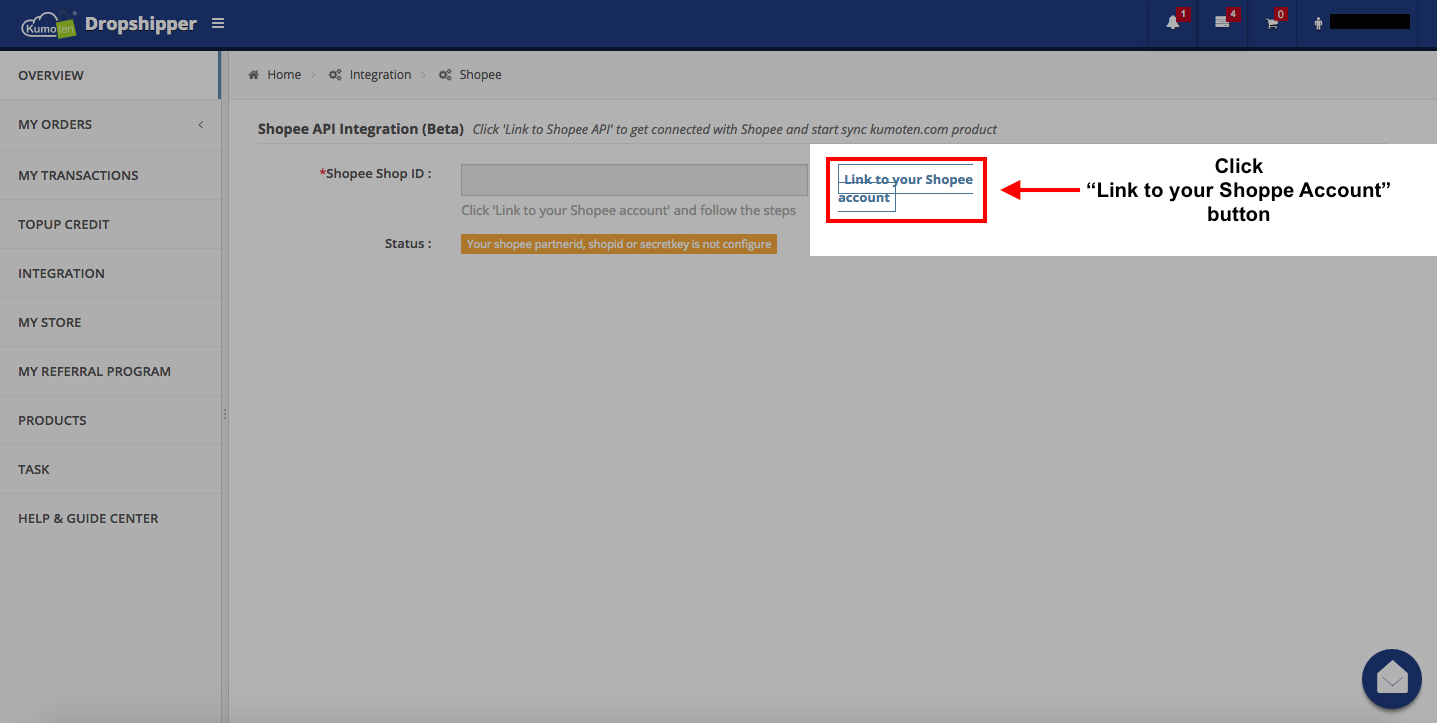
Task: Click the orange partnerid not configure status
Action: [619, 244]
